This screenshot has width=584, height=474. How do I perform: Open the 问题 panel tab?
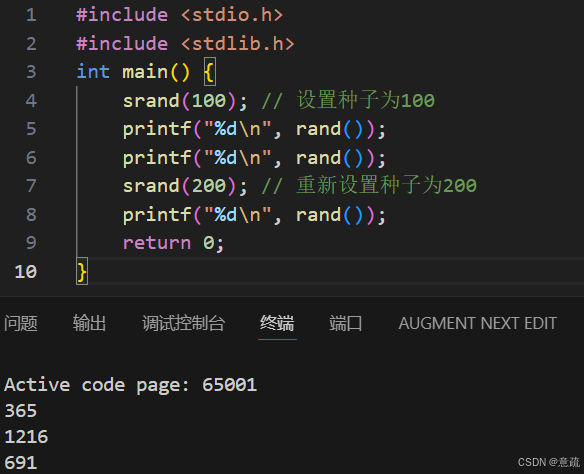click(21, 323)
